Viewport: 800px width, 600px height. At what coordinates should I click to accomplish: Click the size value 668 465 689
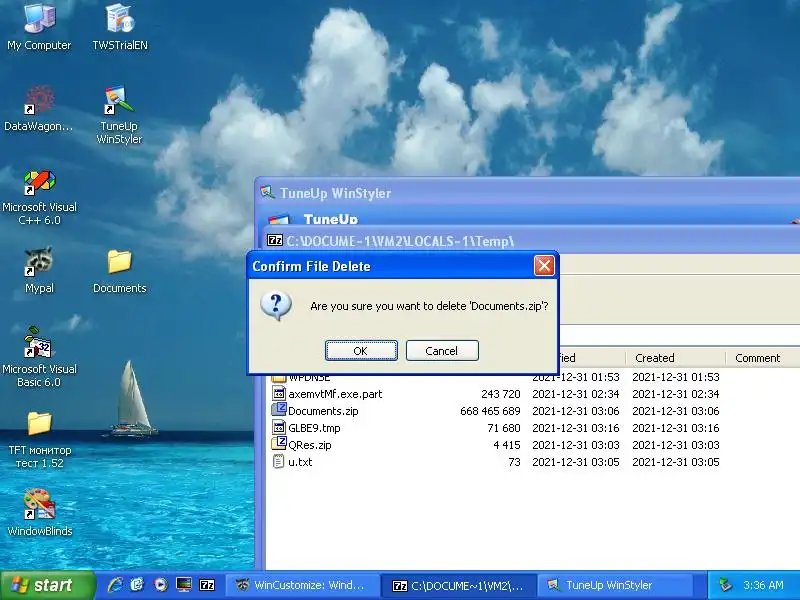[x=490, y=411]
